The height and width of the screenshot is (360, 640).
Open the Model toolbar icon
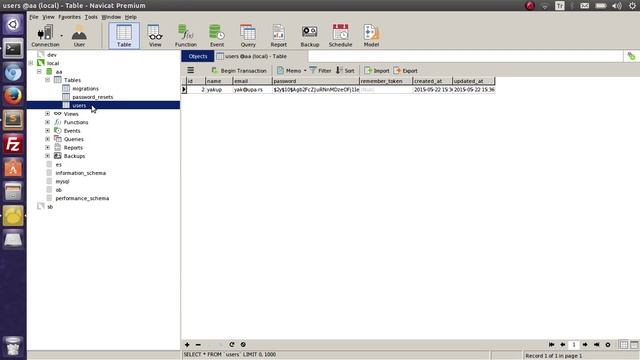371,36
